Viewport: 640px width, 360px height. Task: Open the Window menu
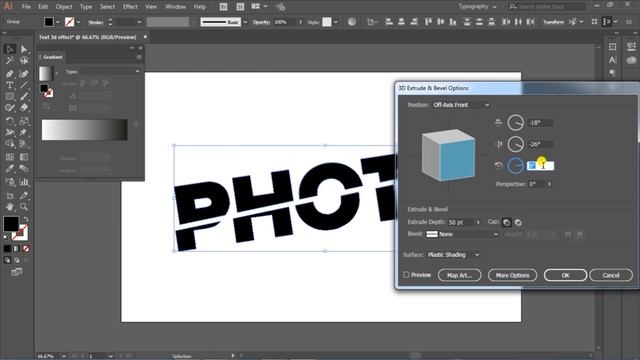point(176,7)
